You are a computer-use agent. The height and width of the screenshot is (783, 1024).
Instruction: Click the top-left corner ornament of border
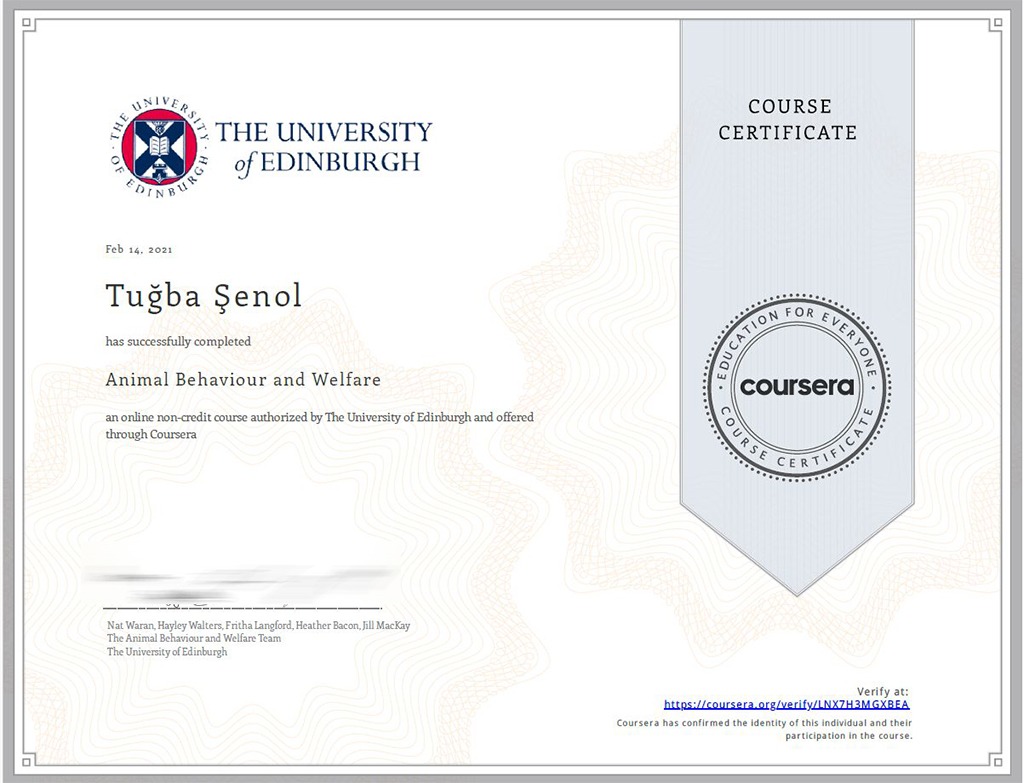[x=30, y=26]
